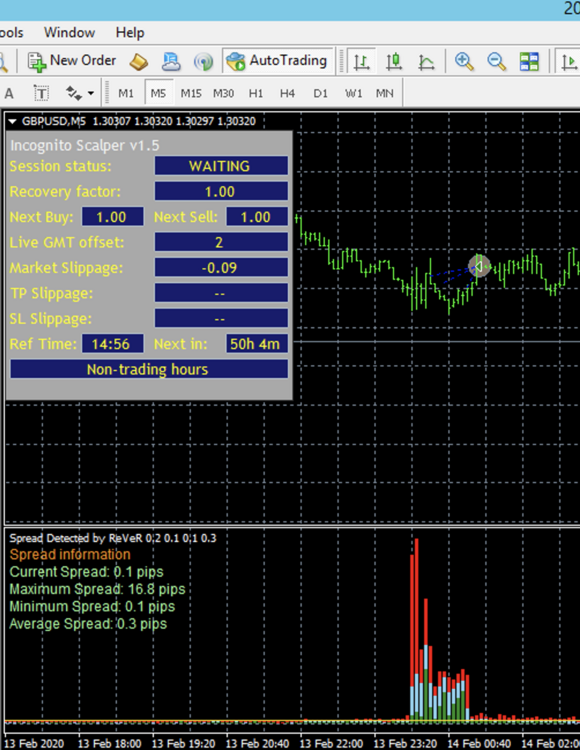Zoom in on the chart
This screenshot has height=750, width=580.
(x=464, y=61)
